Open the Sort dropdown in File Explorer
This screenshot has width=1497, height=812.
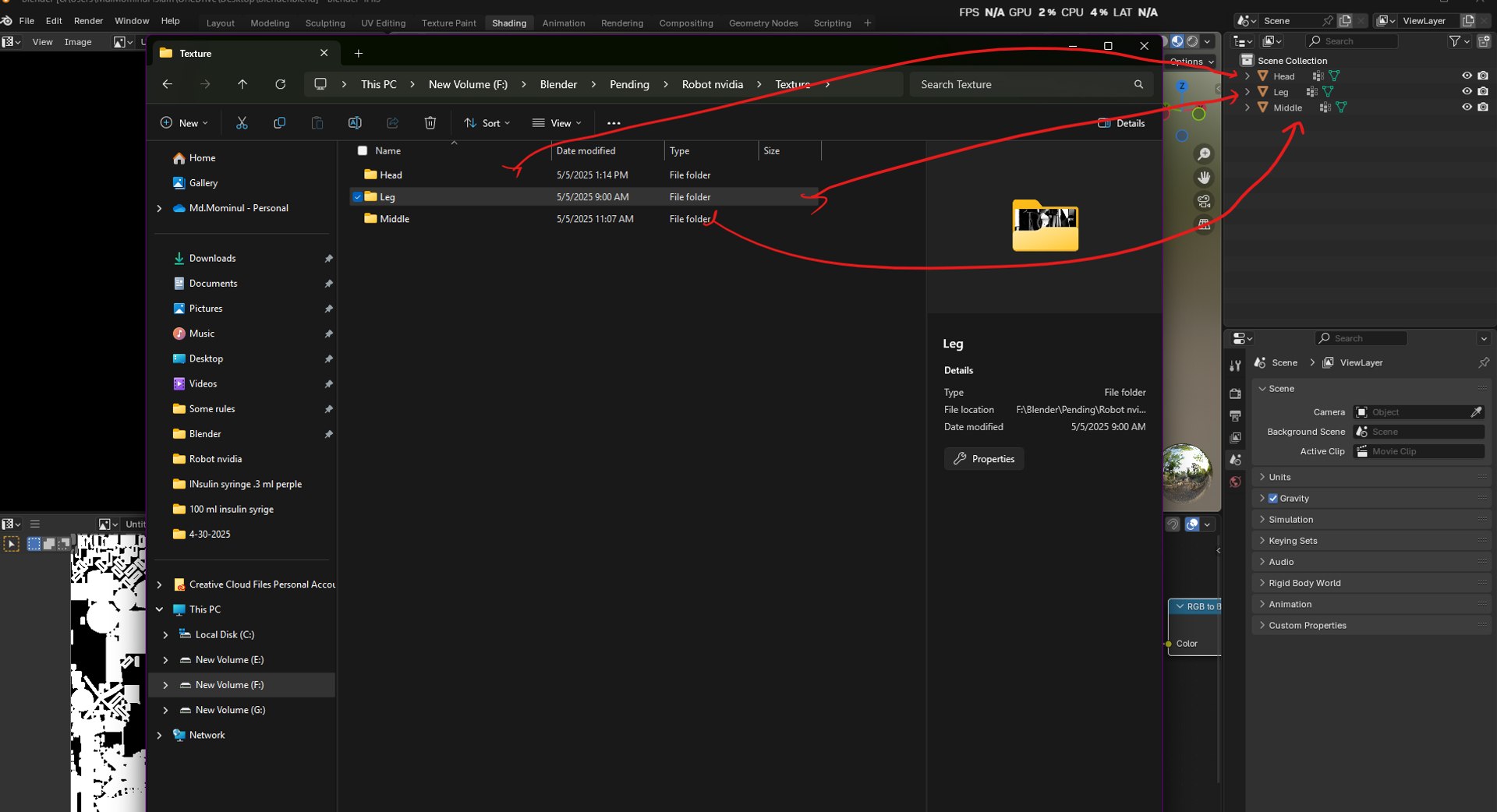(x=487, y=123)
